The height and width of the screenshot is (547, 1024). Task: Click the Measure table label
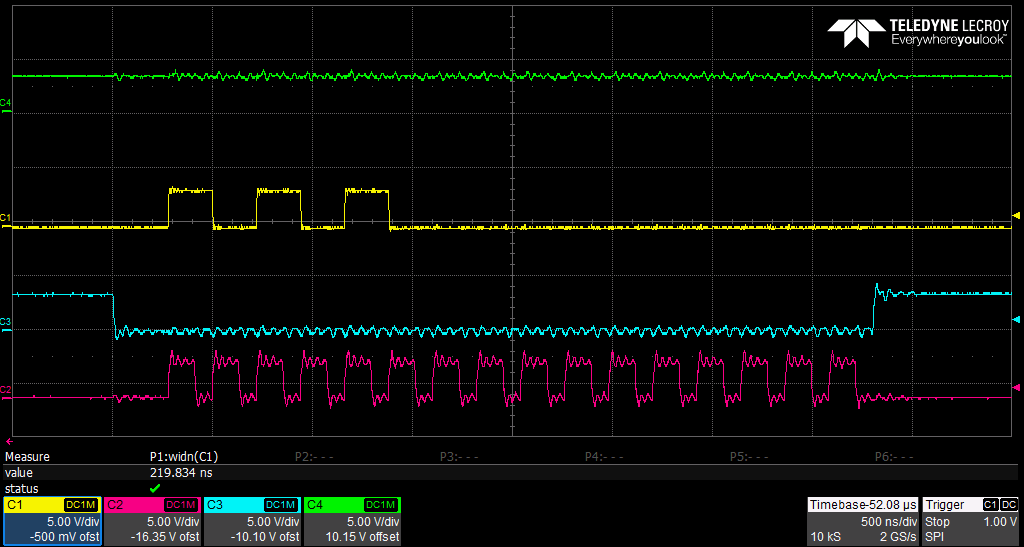(27, 457)
